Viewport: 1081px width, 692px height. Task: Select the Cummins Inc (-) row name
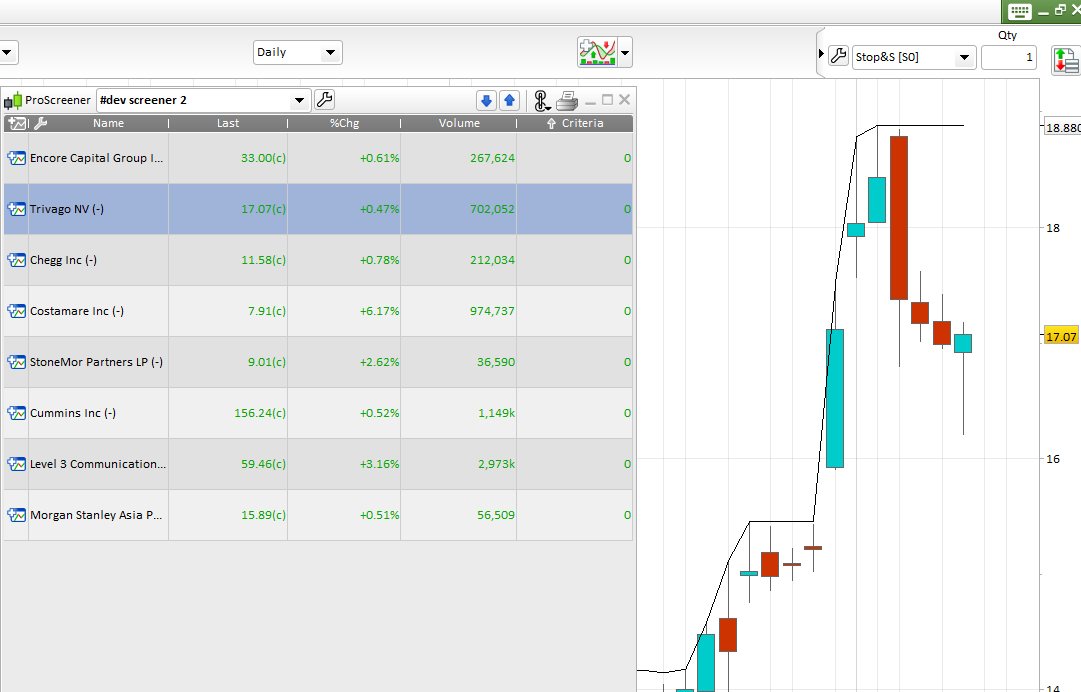(x=73, y=413)
